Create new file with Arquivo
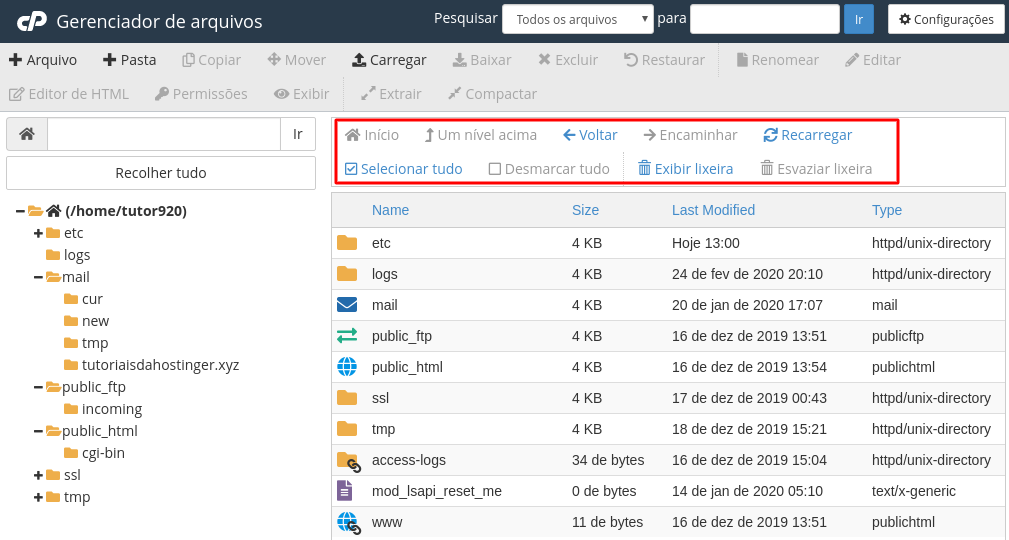 (43, 60)
